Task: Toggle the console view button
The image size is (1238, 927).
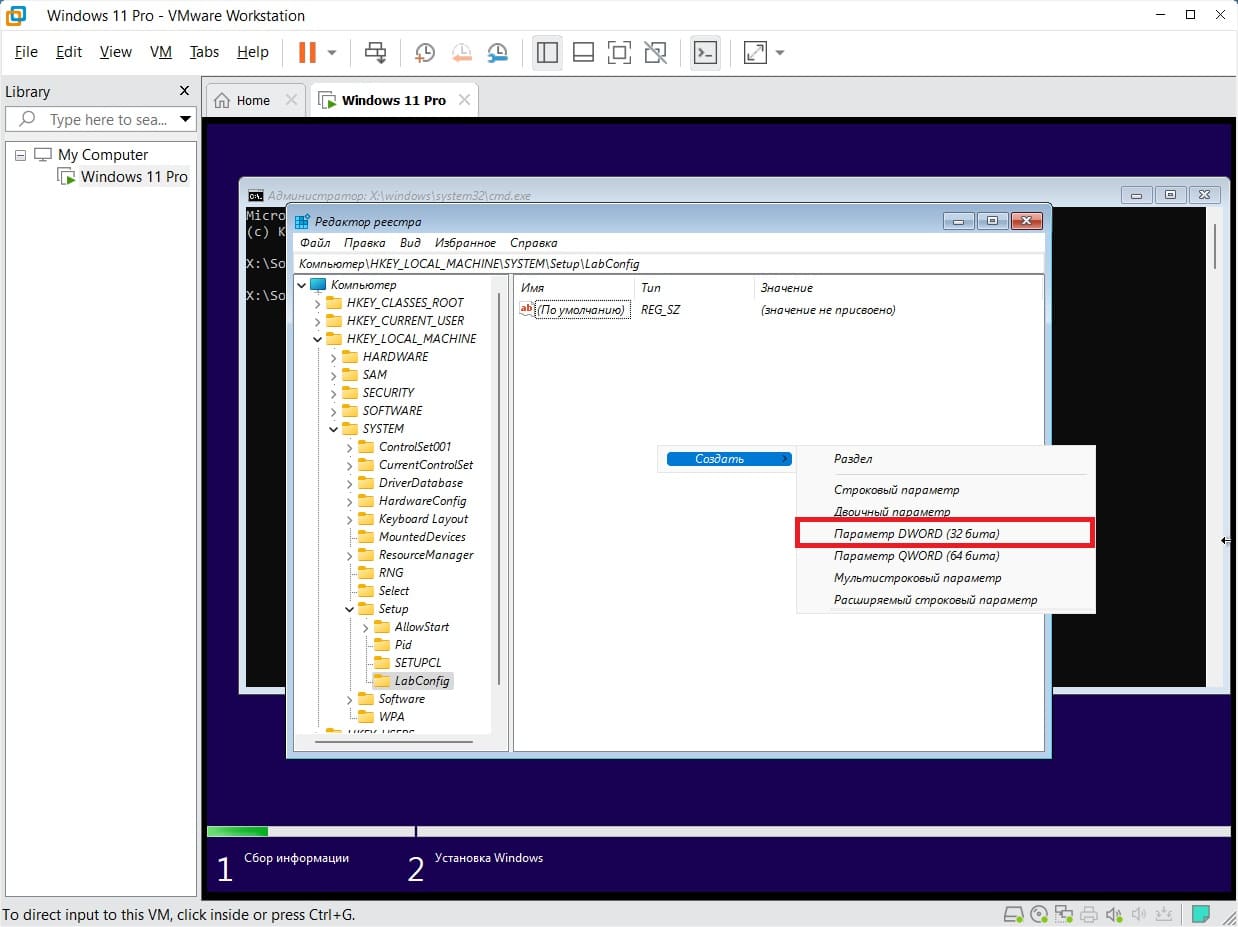Action: [705, 52]
